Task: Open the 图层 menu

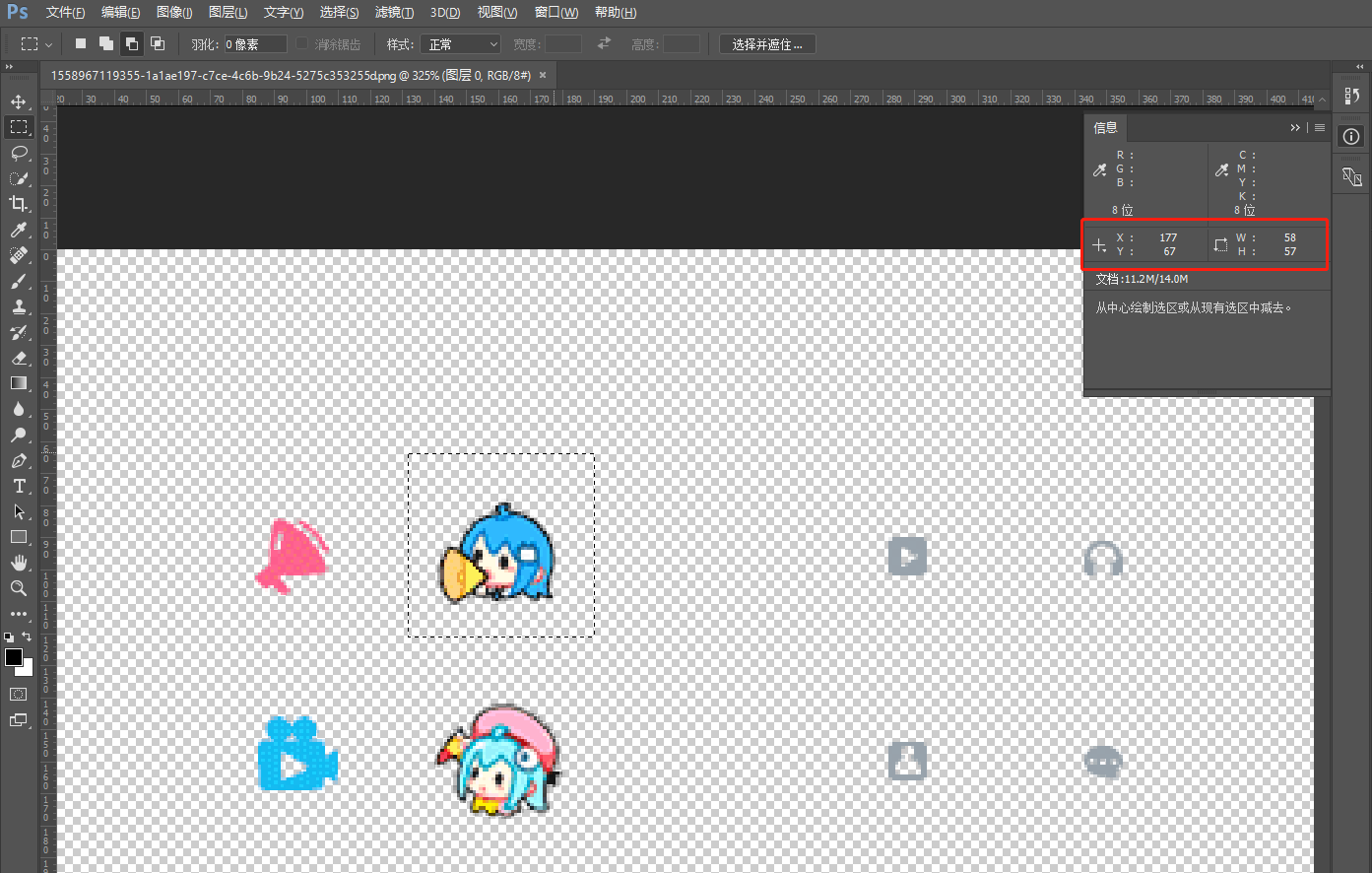Action: click(x=228, y=12)
